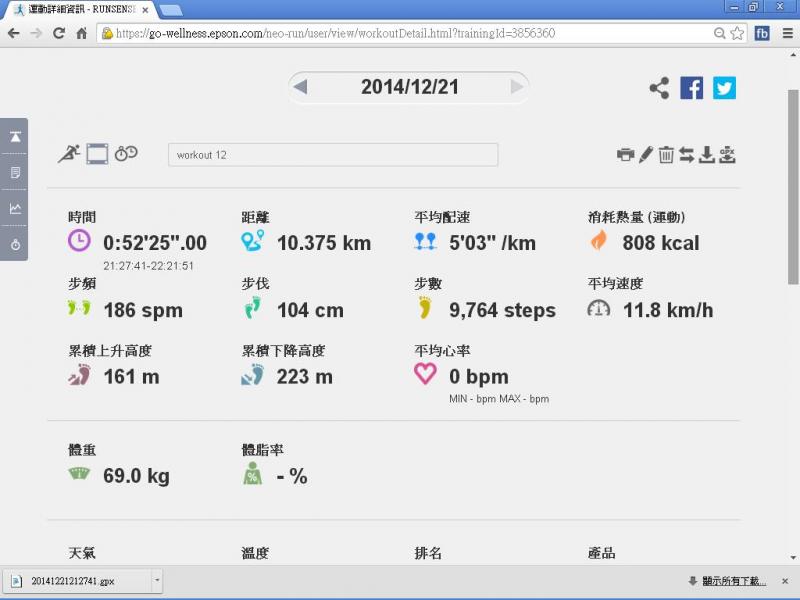Viewport: 800px width, 600px height.
Task: Click the time range 21:27:41-22:21:51
Action: (x=148, y=266)
